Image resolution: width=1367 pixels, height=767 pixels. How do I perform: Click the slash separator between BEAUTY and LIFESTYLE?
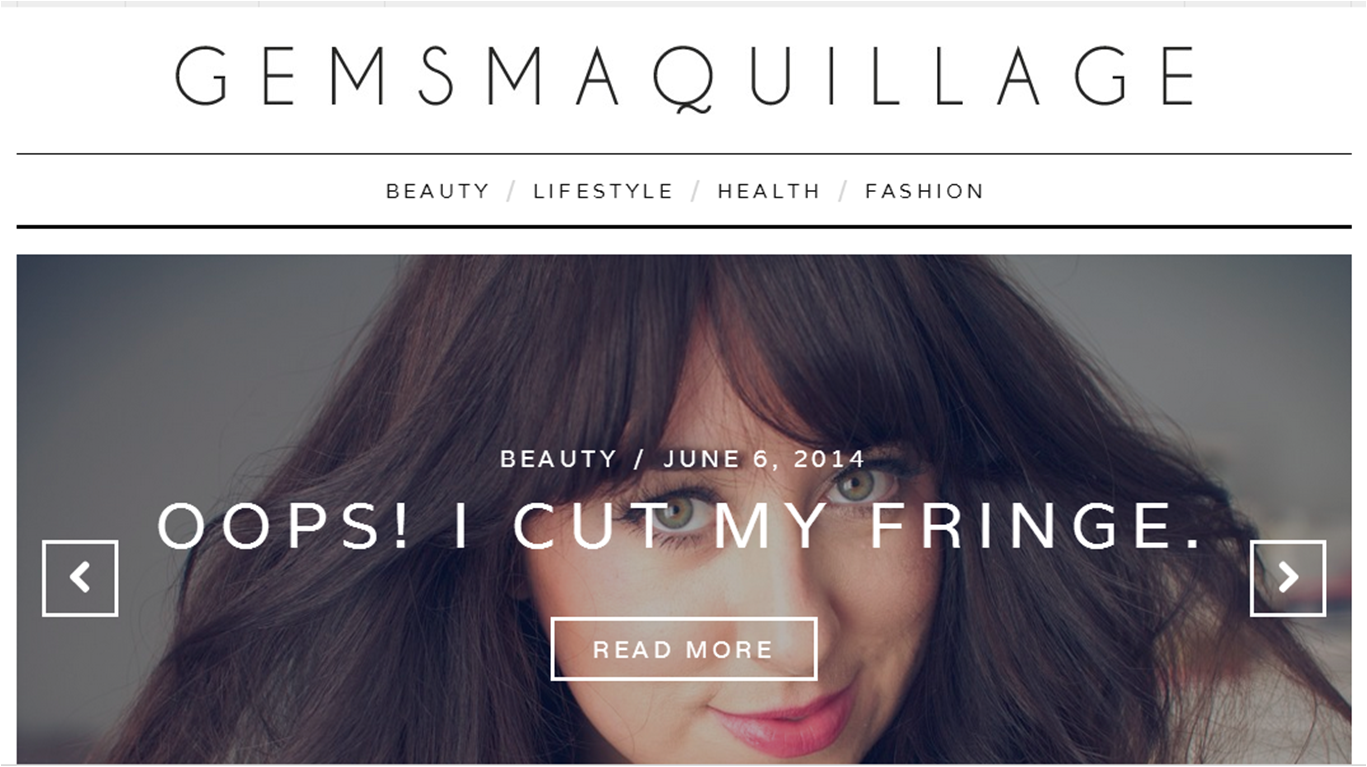512,191
